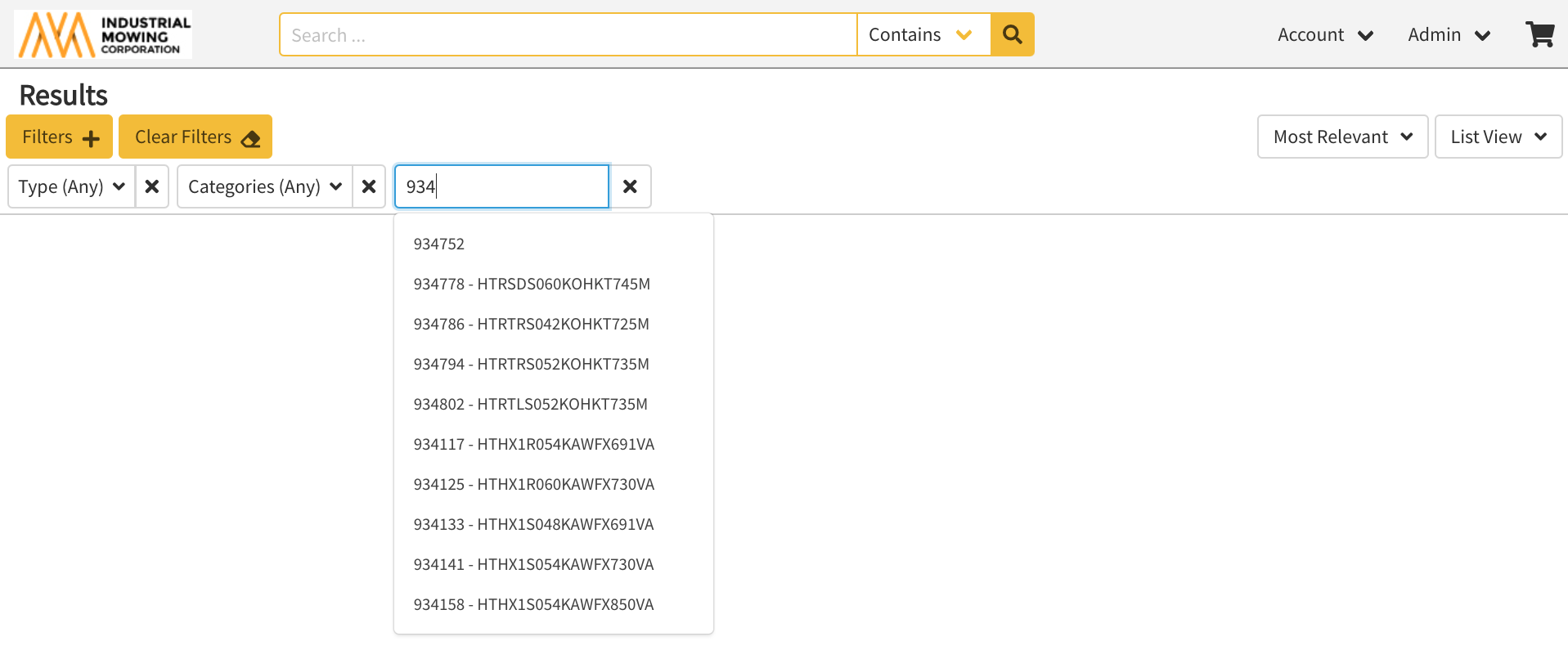Click the Clear Filters eraser button
This screenshot has height=659, width=1568.
click(195, 137)
